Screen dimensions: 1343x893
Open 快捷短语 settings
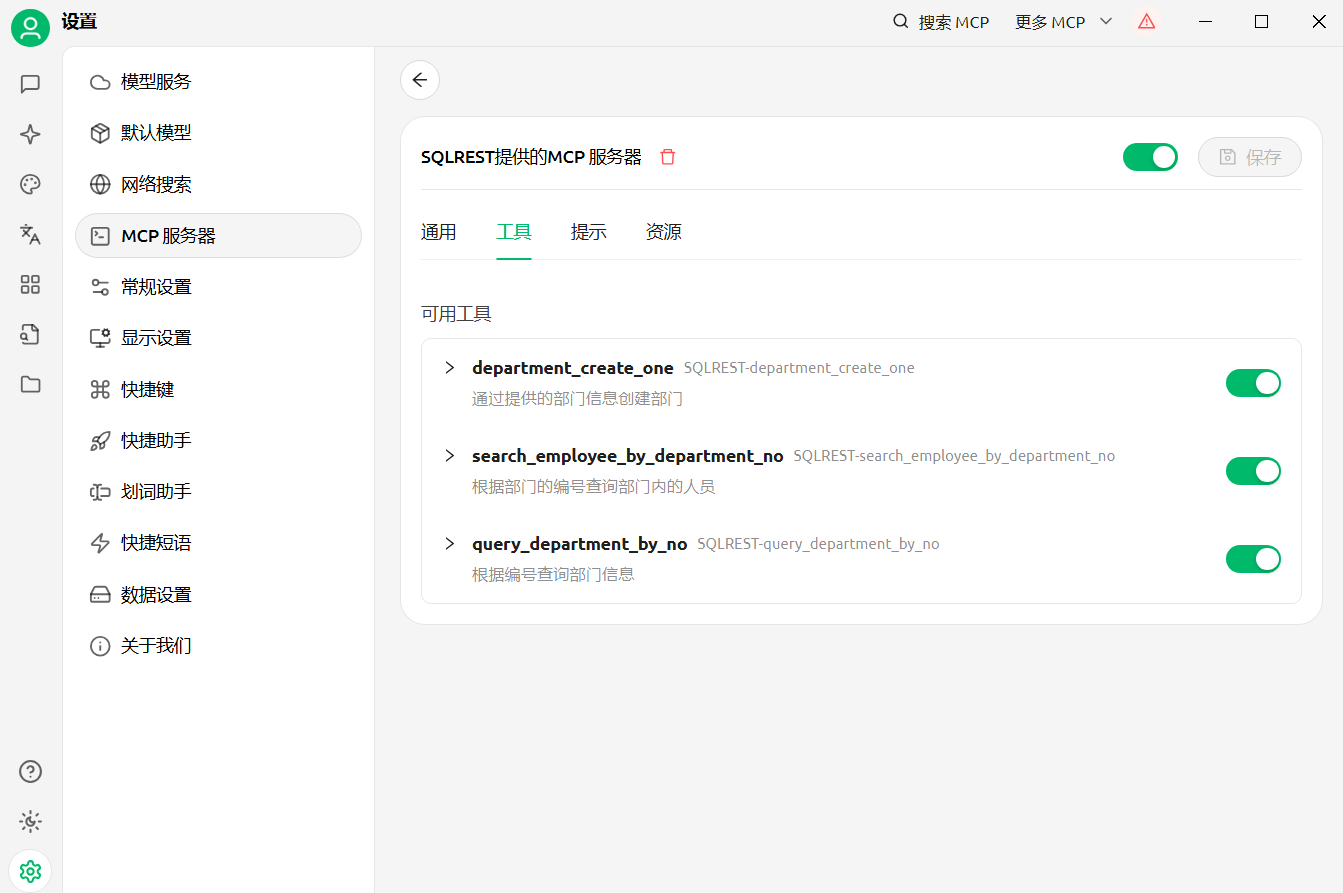(218, 543)
